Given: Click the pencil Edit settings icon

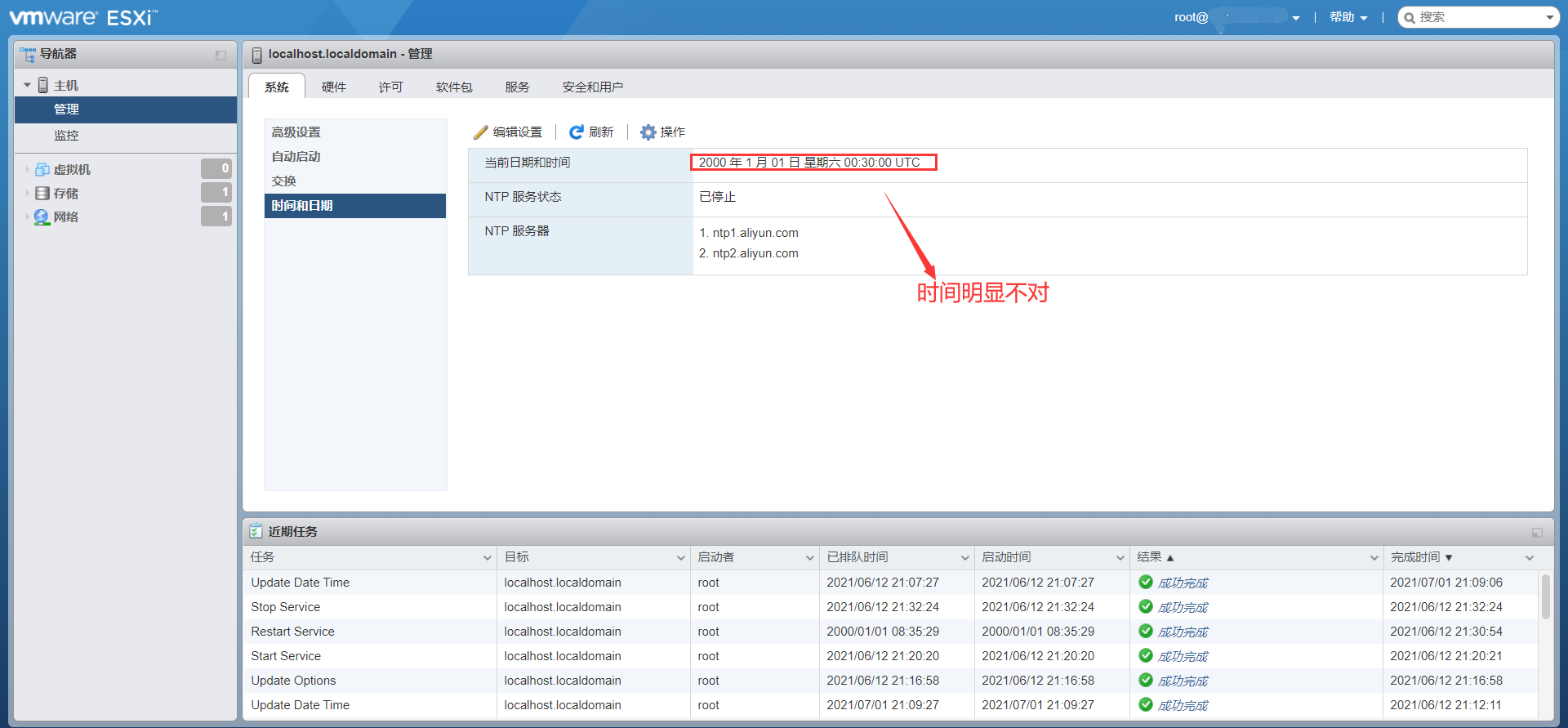Looking at the screenshot, I should 481,132.
